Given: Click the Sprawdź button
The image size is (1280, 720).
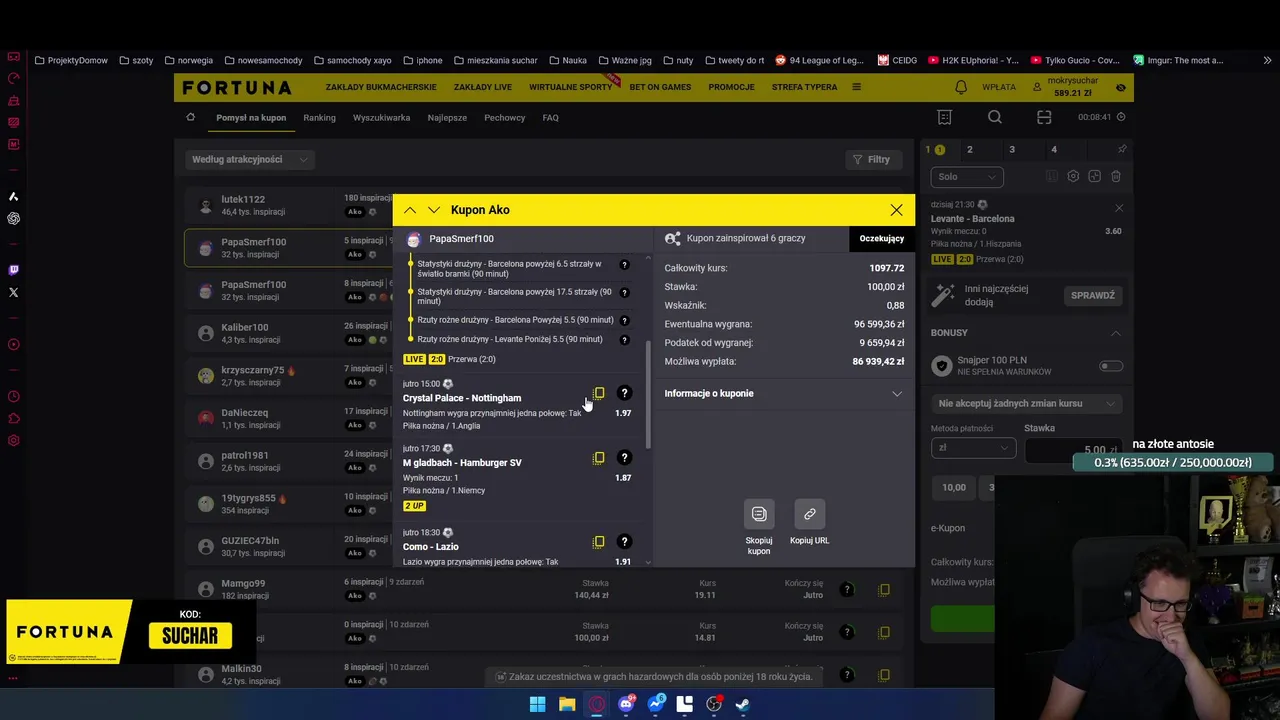Looking at the screenshot, I should (1093, 295).
